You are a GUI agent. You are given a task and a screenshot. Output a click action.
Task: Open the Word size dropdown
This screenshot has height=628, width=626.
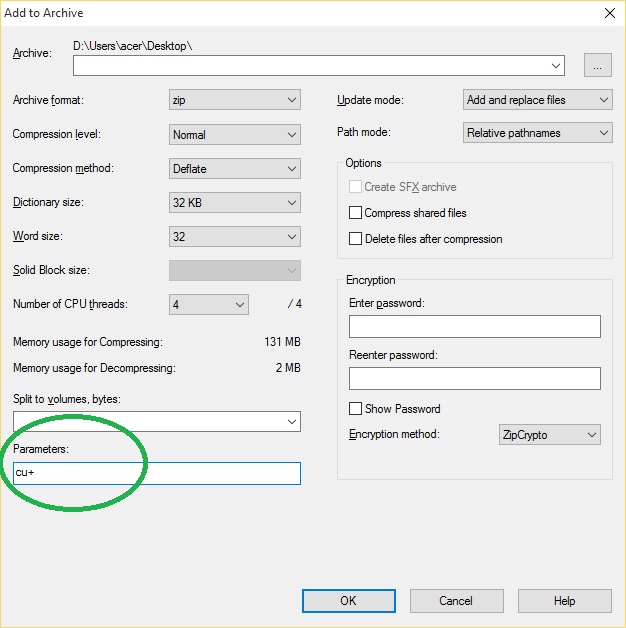tap(235, 236)
